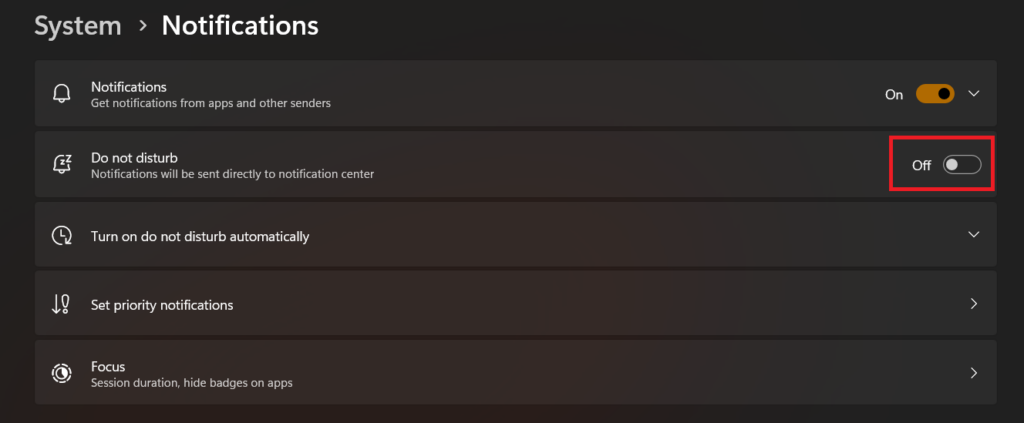Click the Focus timer icon
1024x423 pixels.
pyautogui.click(x=62, y=373)
